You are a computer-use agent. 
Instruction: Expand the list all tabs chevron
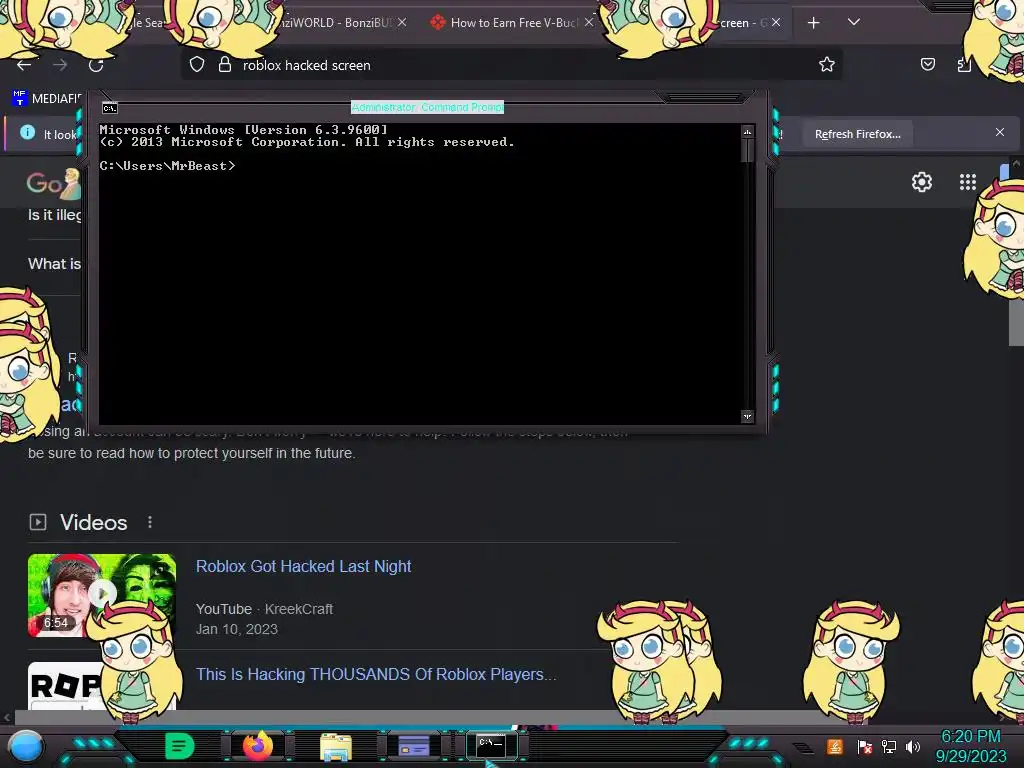tap(854, 22)
